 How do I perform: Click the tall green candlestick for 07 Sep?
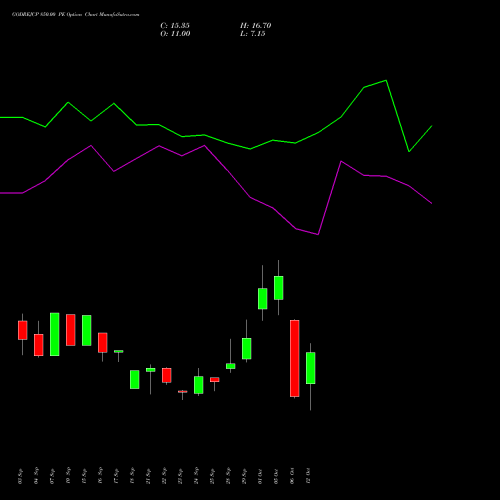point(55,334)
